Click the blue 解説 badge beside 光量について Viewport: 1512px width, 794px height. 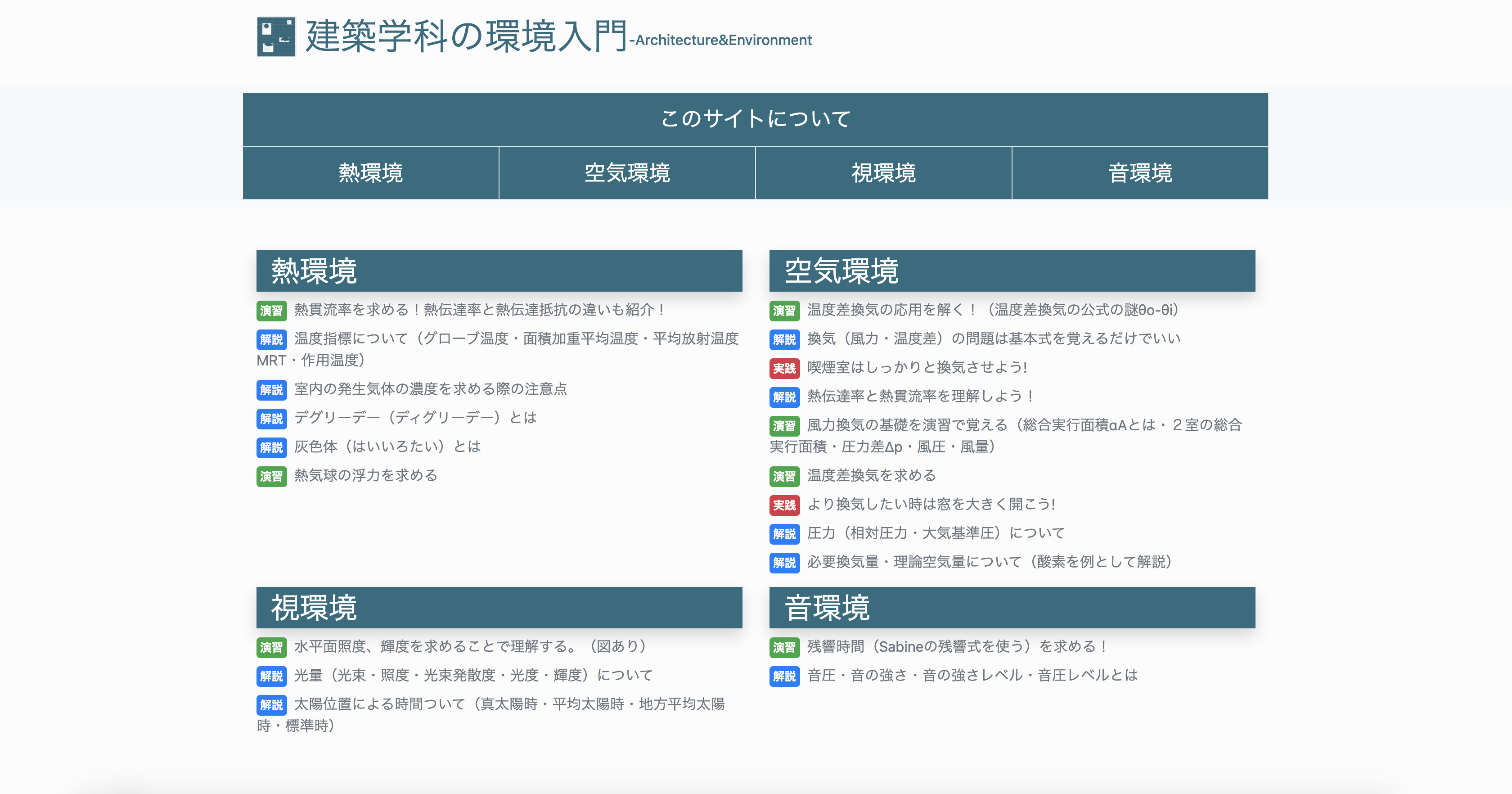(x=271, y=676)
